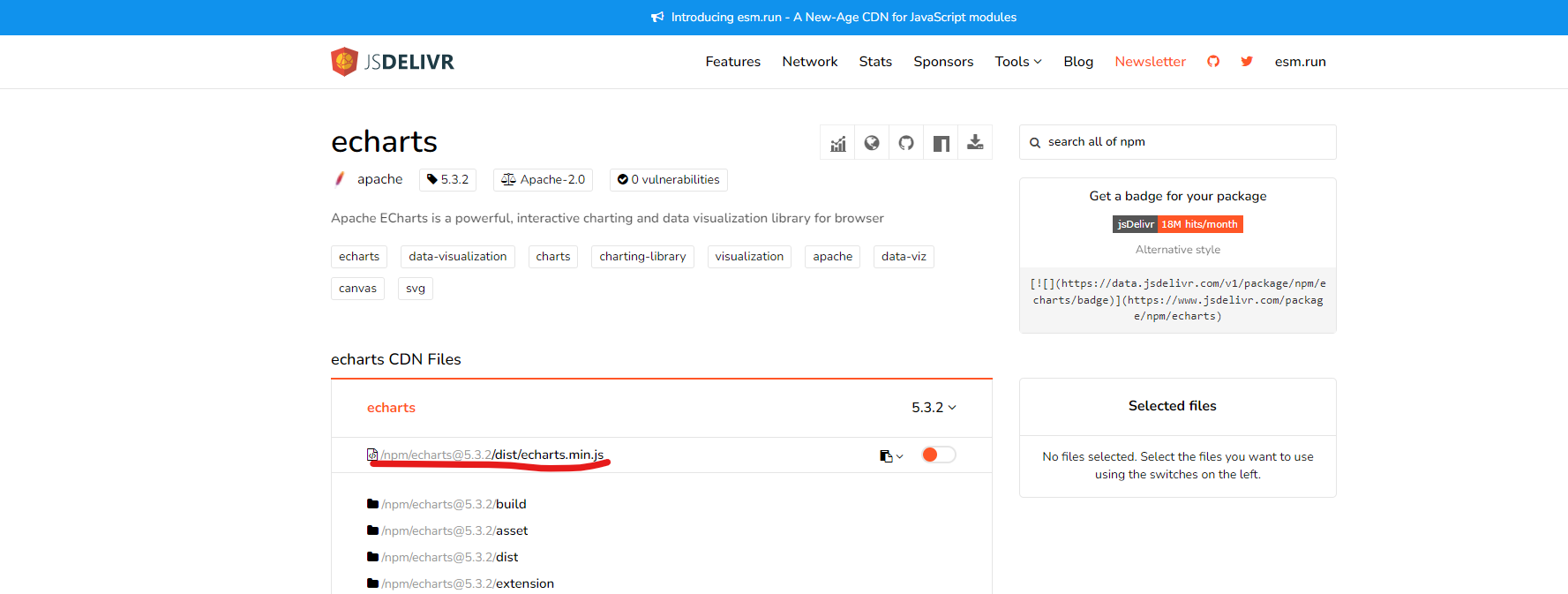Go to Network page

809,62
